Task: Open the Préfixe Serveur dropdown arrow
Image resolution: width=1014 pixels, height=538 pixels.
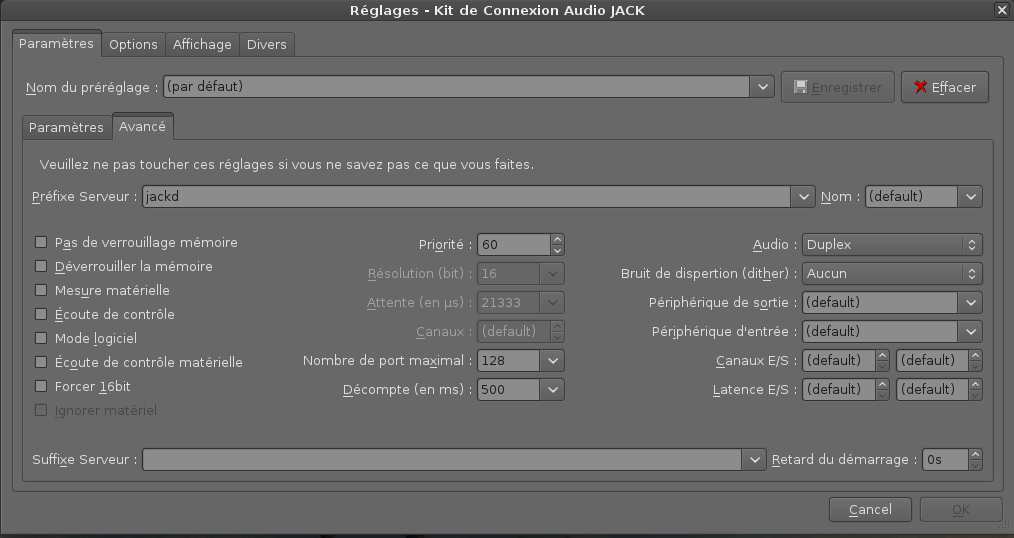Action: [803, 197]
